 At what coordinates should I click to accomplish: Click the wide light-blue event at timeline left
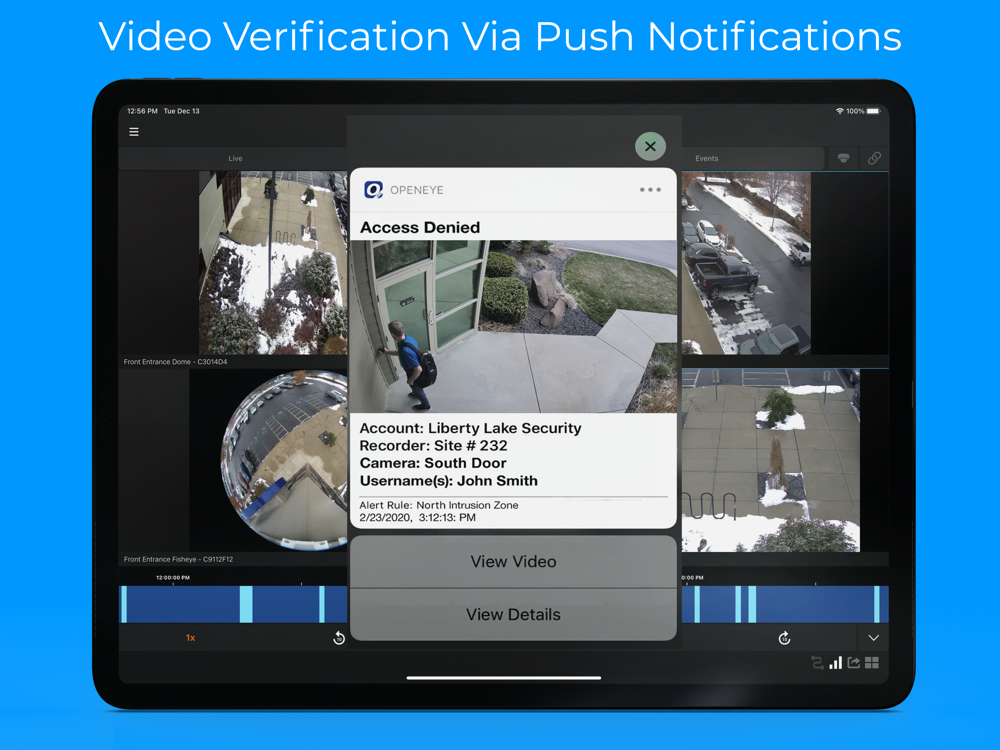(246, 604)
